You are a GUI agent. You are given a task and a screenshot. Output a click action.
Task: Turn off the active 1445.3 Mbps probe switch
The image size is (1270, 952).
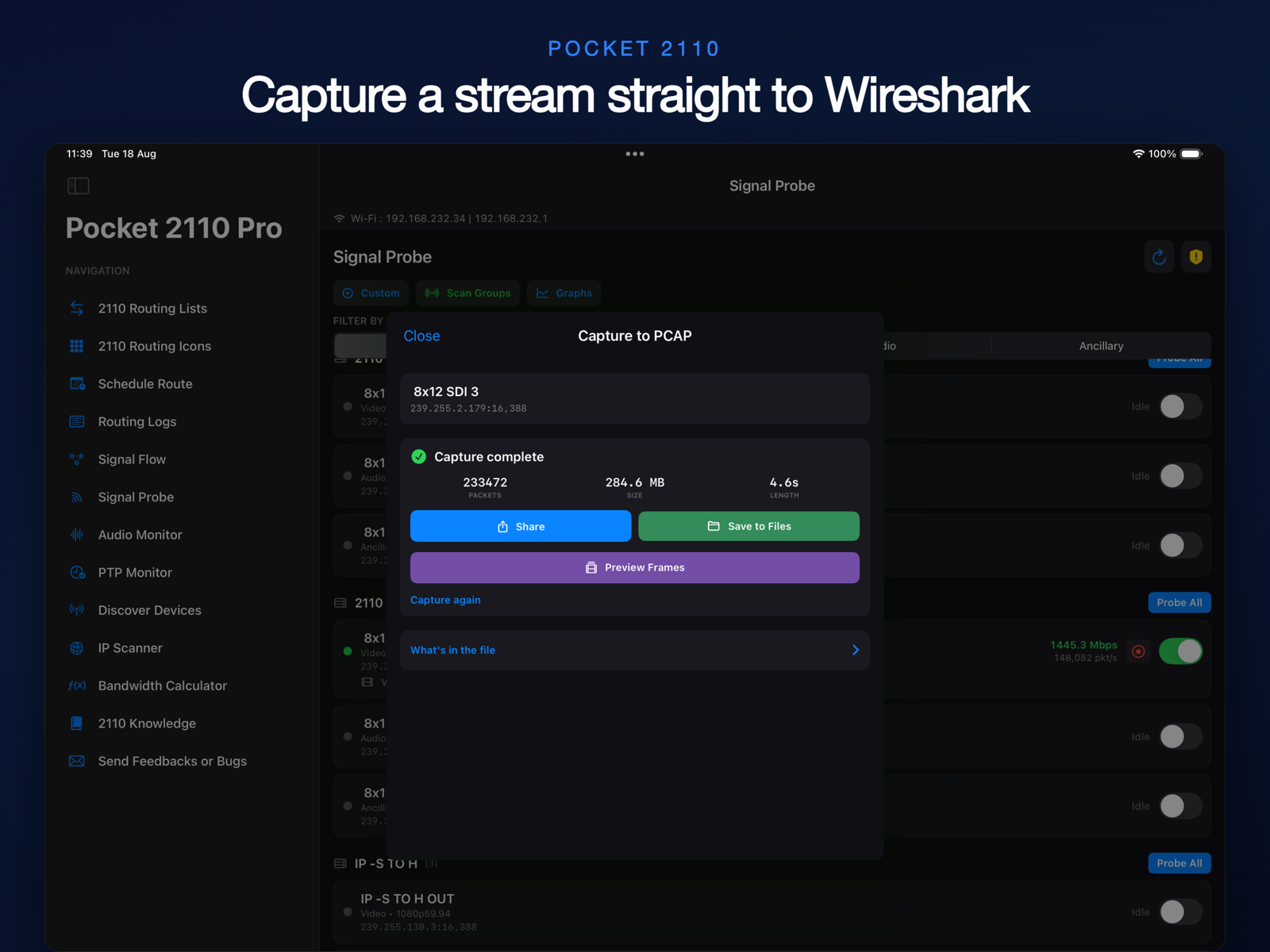pyautogui.click(x=1180, y=651)
